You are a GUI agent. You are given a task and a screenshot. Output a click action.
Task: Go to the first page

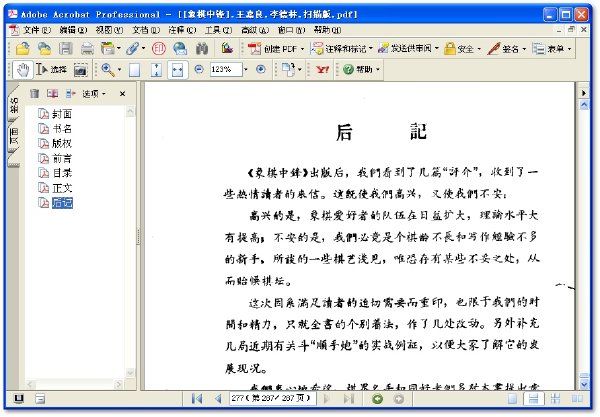197,399
